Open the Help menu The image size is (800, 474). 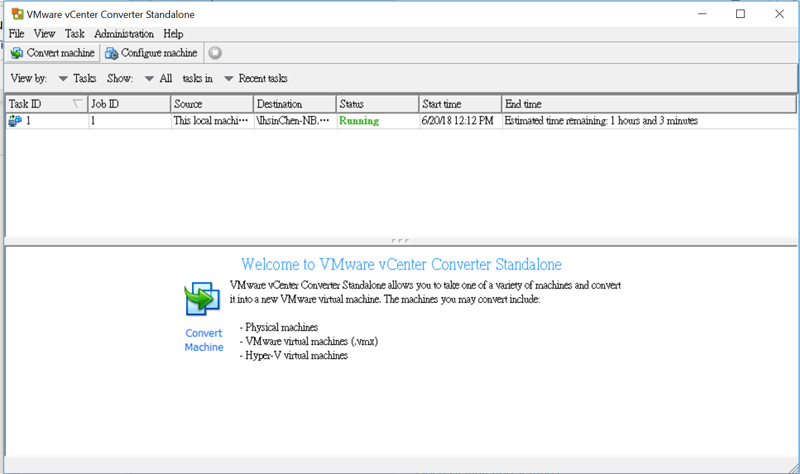[173, 34]
